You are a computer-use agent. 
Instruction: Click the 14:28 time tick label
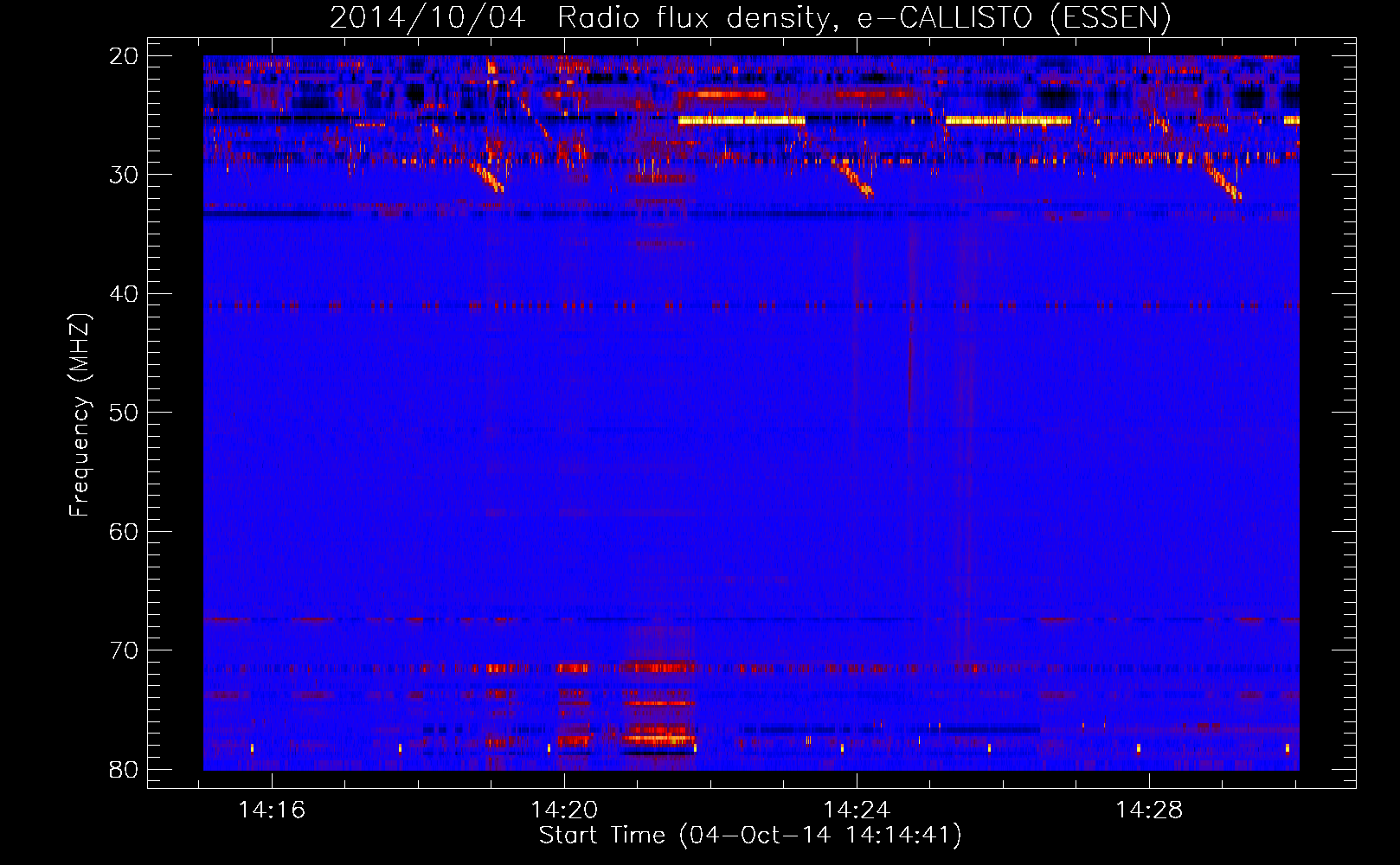click(1149, 811)
